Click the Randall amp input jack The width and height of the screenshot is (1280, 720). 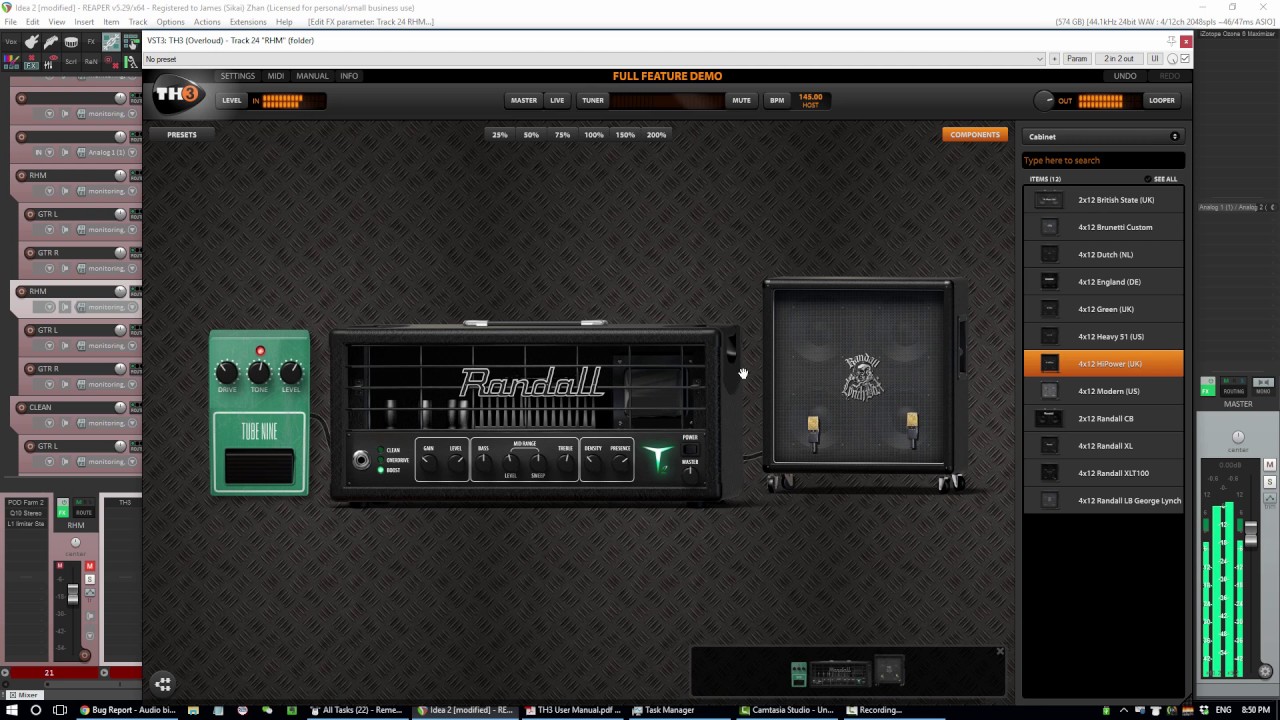click(361, 460)
